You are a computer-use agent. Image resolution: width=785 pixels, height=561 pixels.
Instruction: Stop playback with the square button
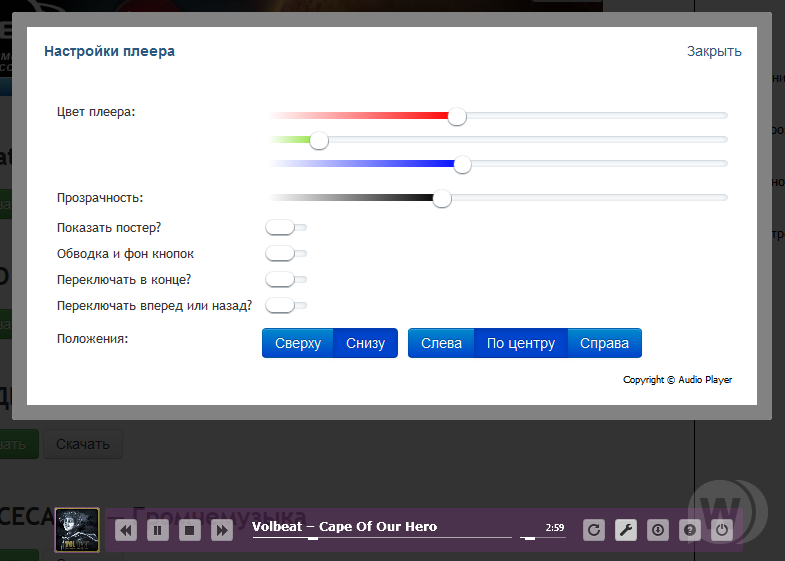pyautogui.click(x=190, y=530)
